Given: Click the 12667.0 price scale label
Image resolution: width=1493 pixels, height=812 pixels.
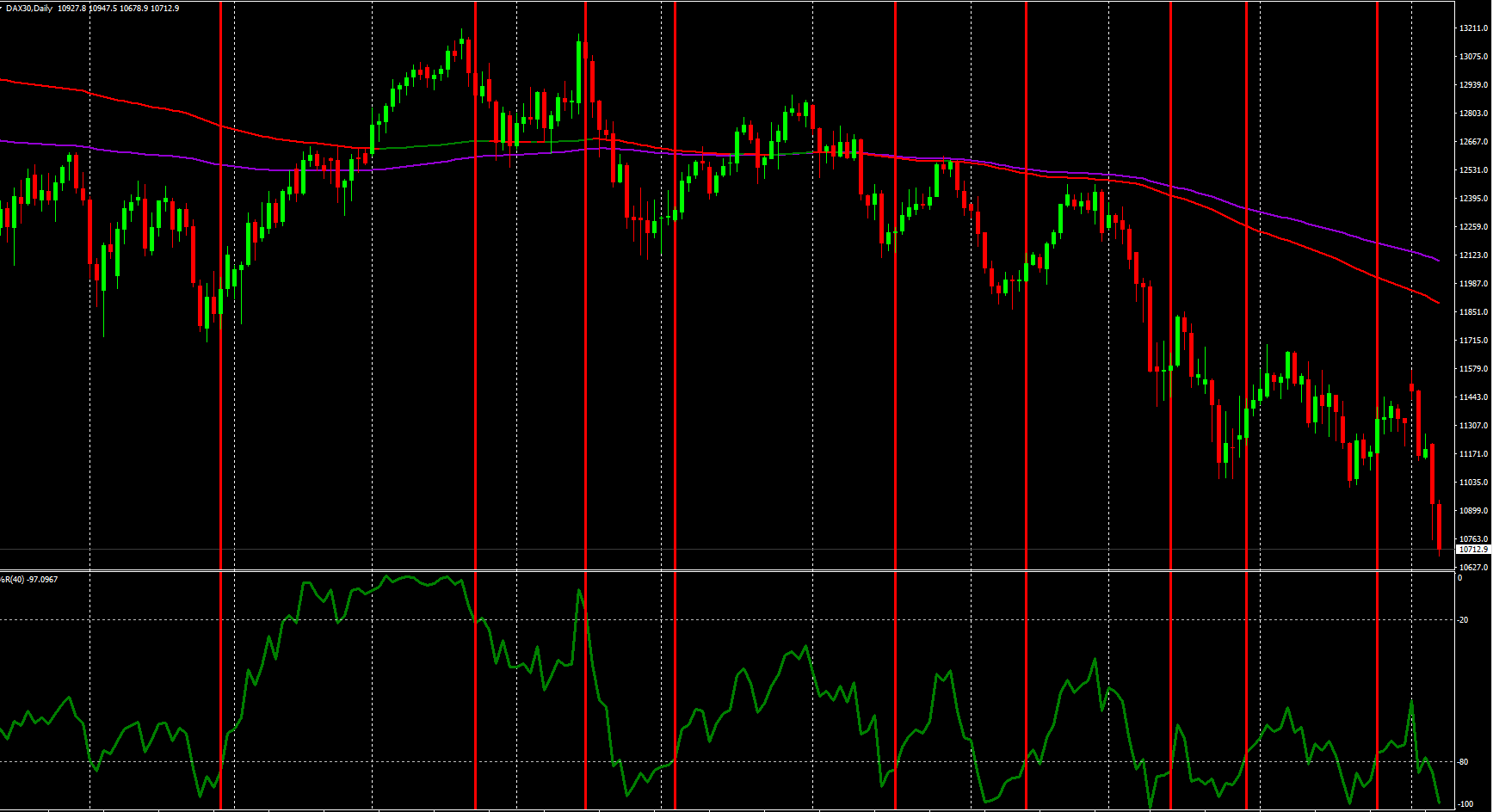Looking at the screenshot, I should (1473, 142).
